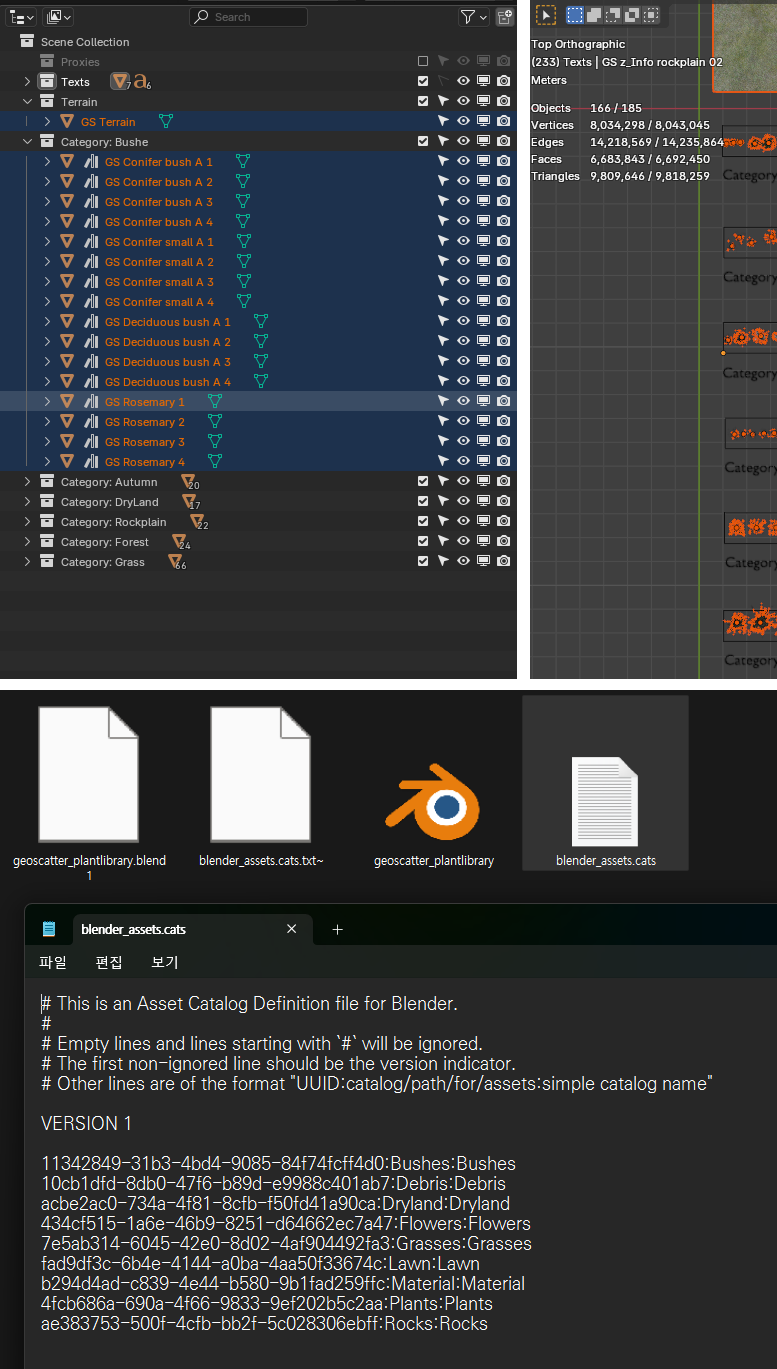This screenshot has width=777, height=1369.
Task: Expand Category: Grass collection
Action: [27, 562]
